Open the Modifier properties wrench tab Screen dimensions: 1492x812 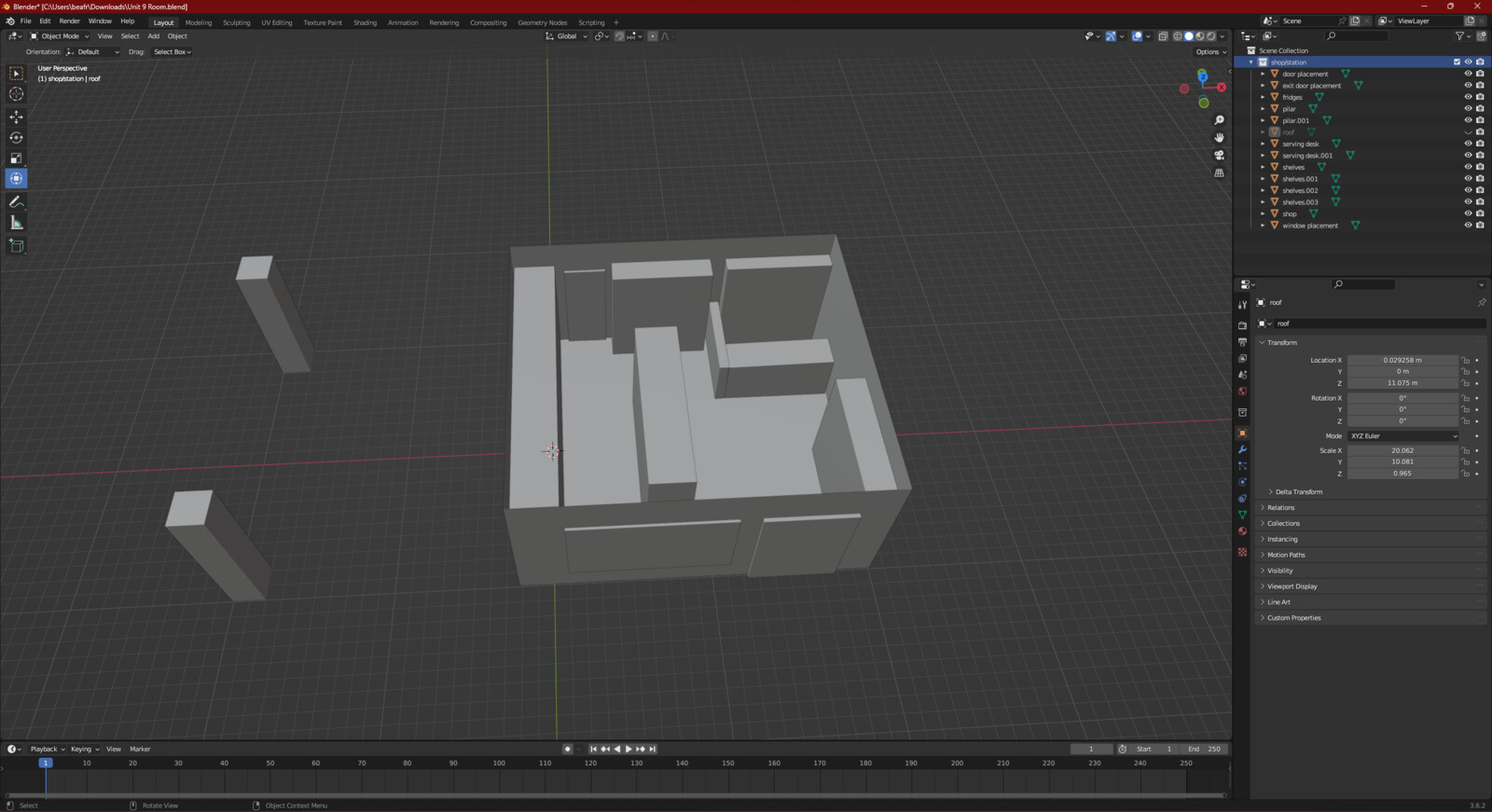click(x=1242, y=449)
